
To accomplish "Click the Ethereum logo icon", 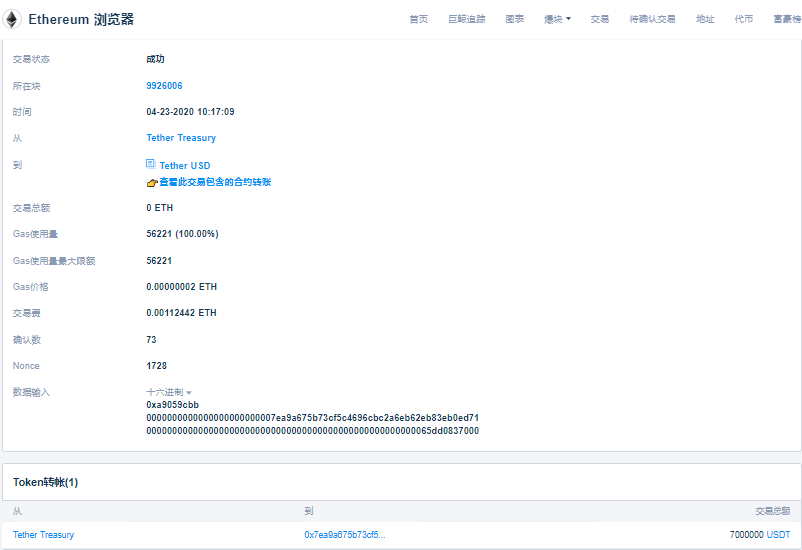I will point(12,19).
